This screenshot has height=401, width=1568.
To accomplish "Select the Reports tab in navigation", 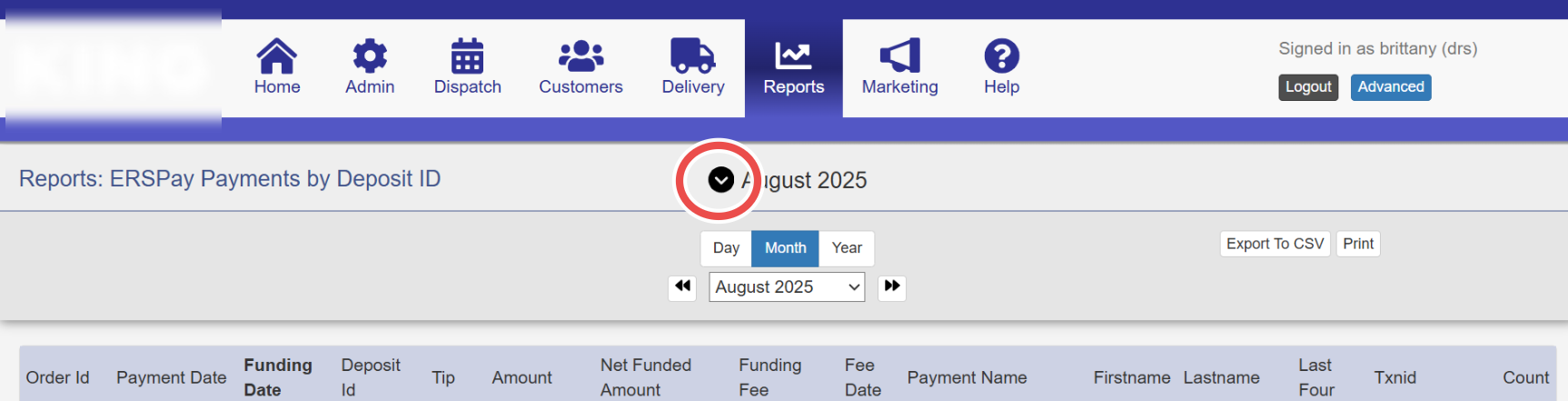I will pos(794,68).
